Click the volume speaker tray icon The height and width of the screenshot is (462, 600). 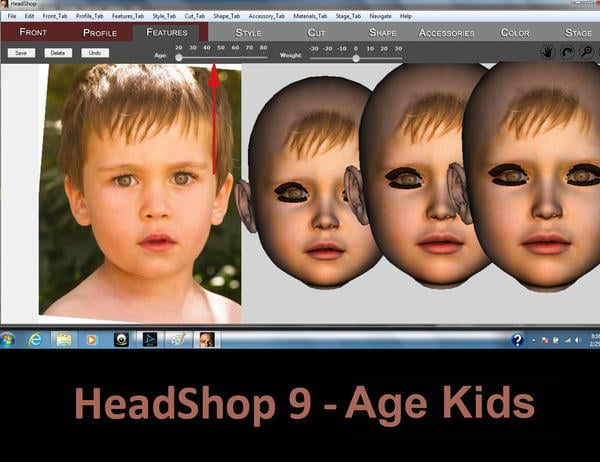point(578,340)
